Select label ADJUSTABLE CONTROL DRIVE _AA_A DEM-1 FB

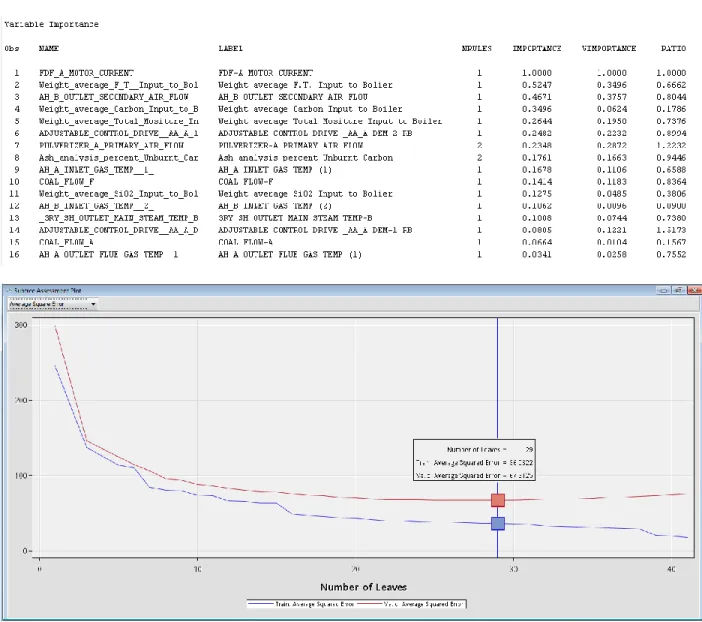pos(315,230)
